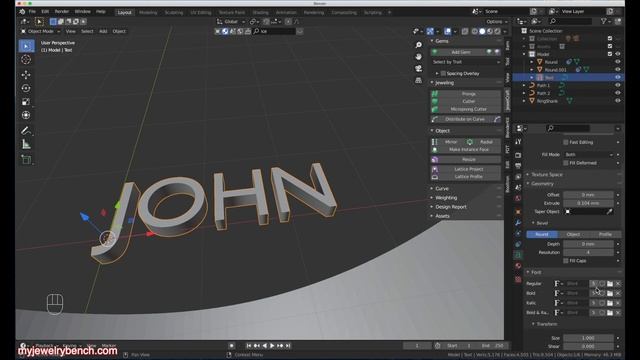This screenshot has width=640, height=360.
Task: Open the Object Data (font) properties tab
Action: pyautogui.click(x=518, y=254)
